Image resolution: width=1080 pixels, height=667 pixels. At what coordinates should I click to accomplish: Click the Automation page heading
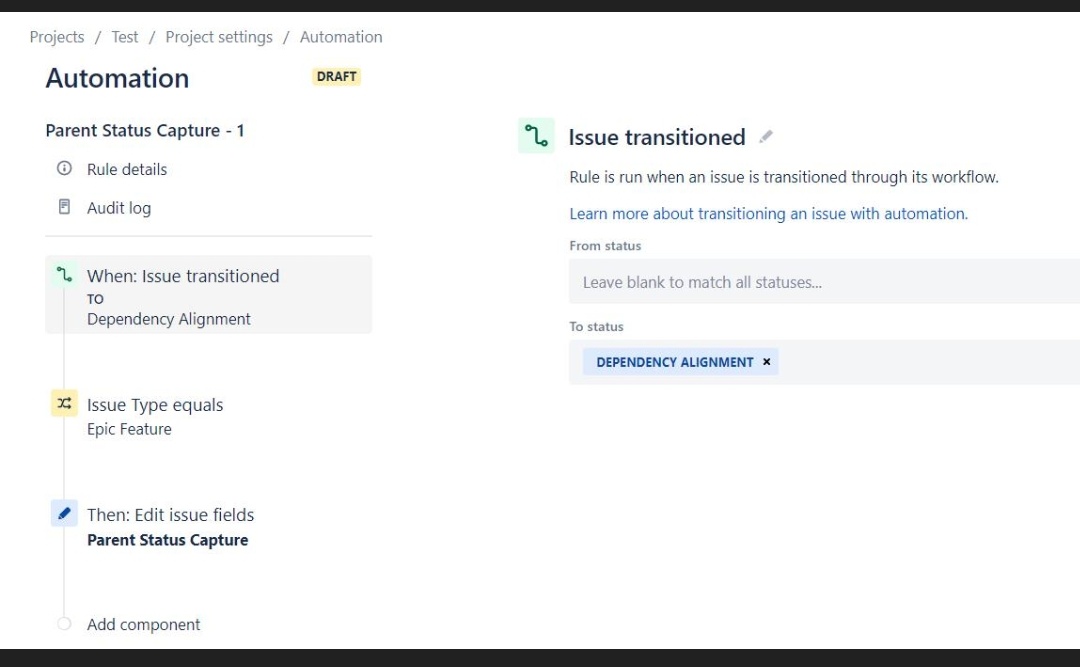click(x=117, y=79)
